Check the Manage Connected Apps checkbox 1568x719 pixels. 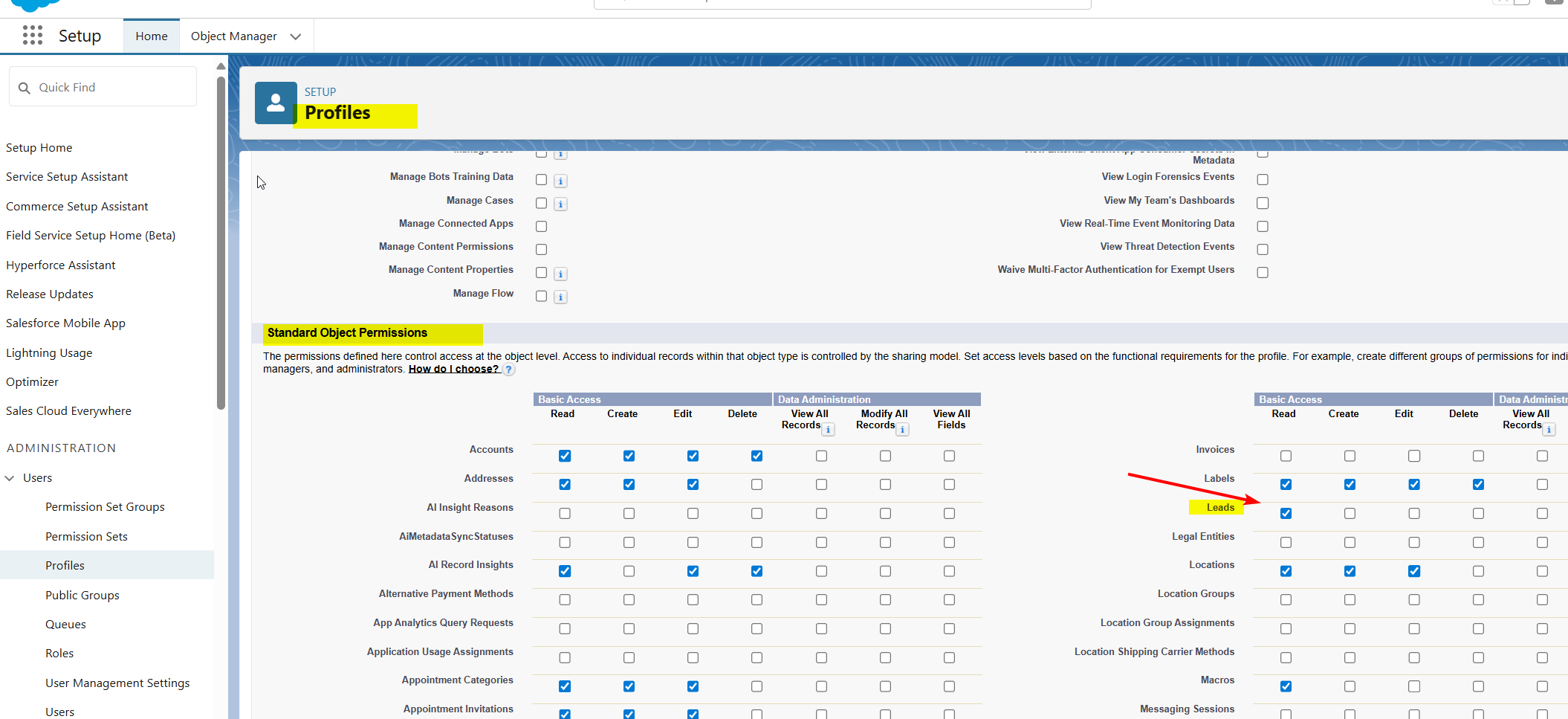pyautogui.click(x=541, y=227)
